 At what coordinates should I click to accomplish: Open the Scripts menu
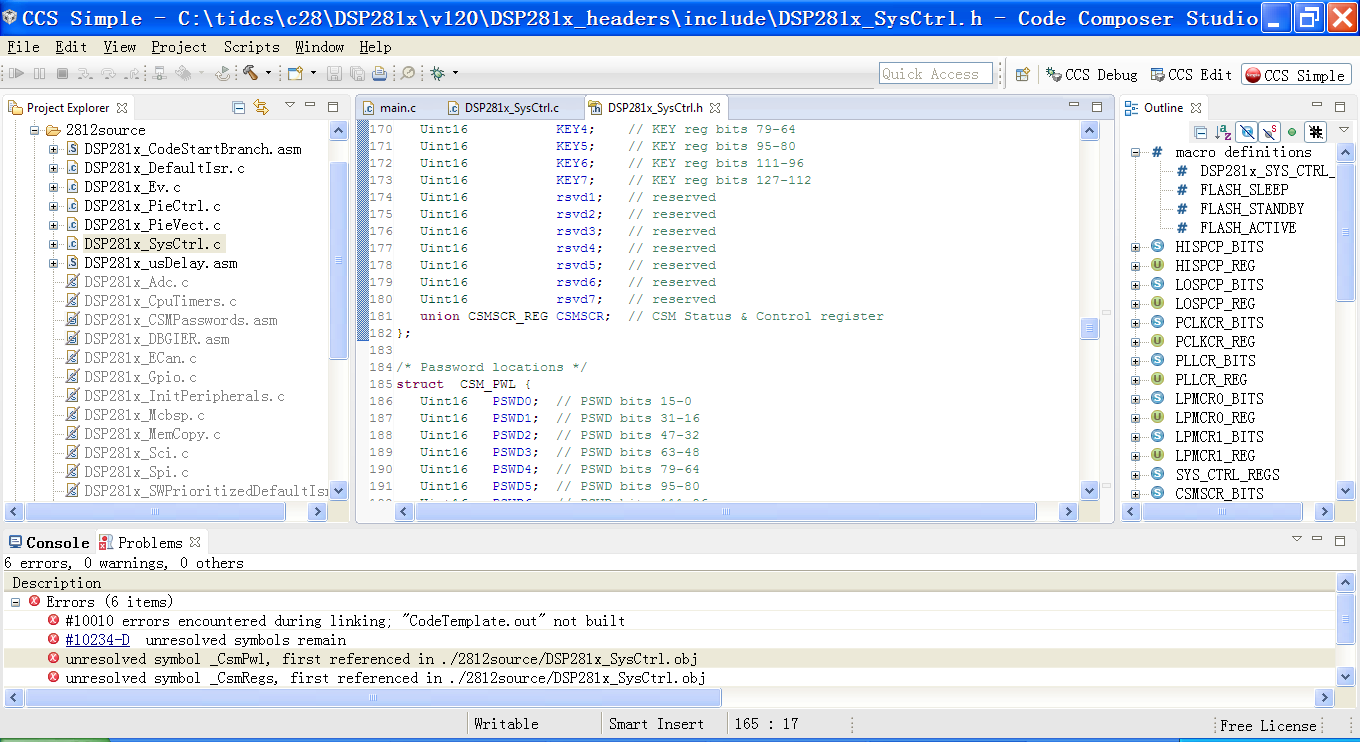point(252,47)
